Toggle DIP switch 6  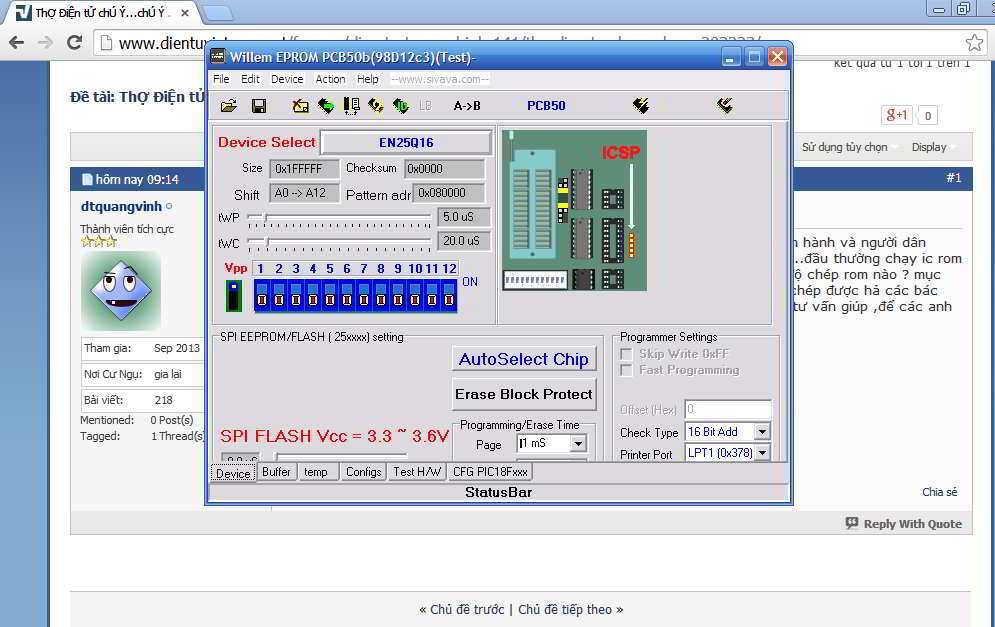pyautogui.click(x=346, y=296)
